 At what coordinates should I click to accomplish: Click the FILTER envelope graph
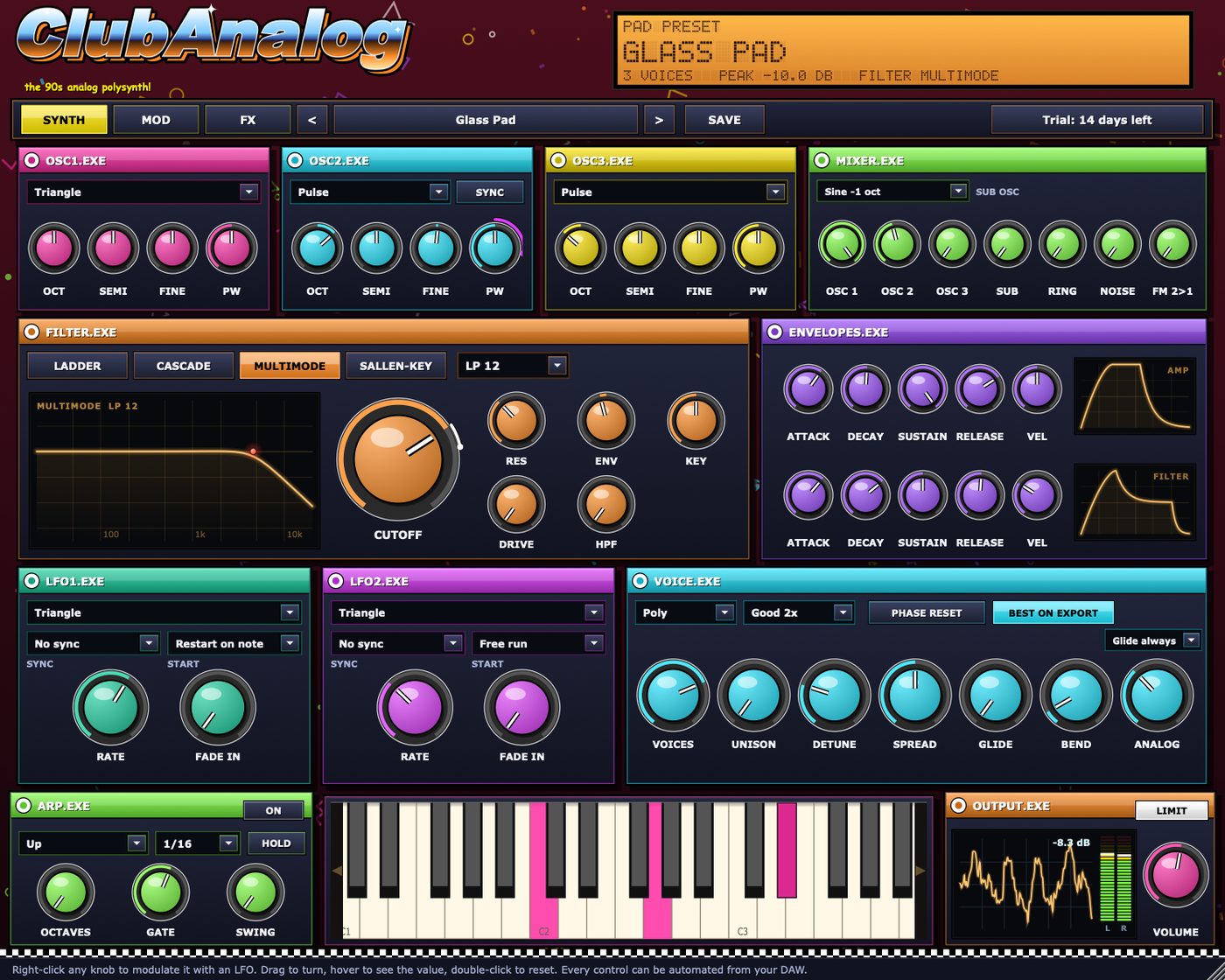1135,501
